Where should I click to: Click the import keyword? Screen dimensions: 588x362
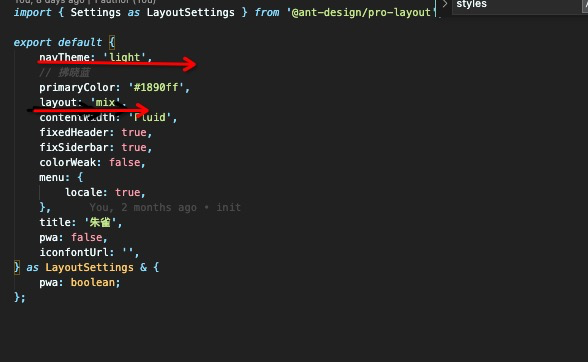click(x=32, y=12)
